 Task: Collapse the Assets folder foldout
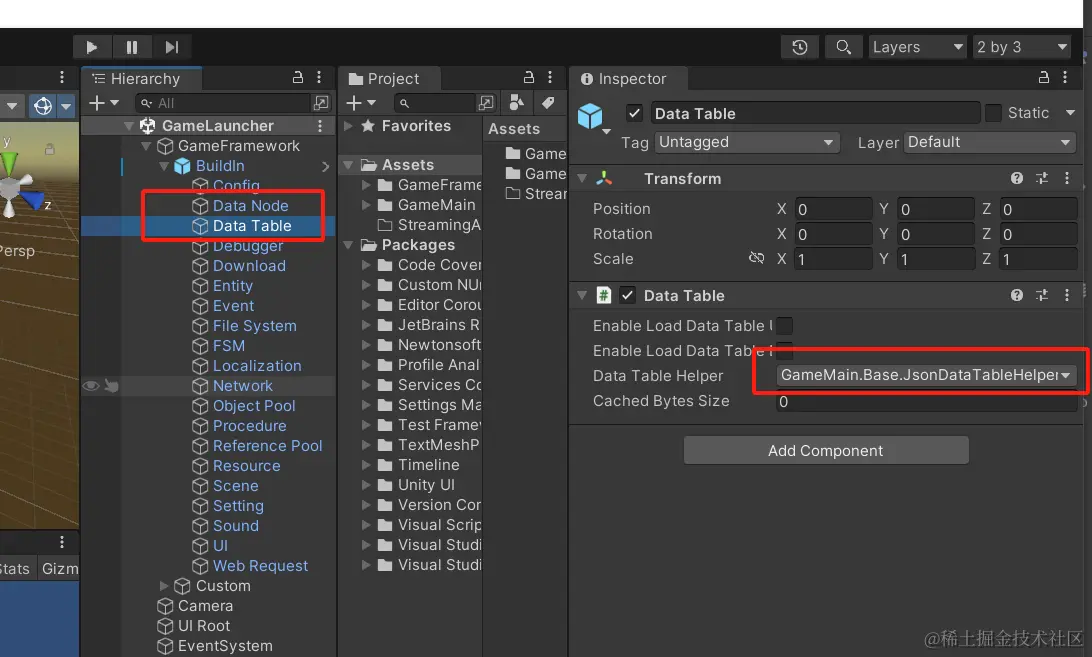click(348, 165)
